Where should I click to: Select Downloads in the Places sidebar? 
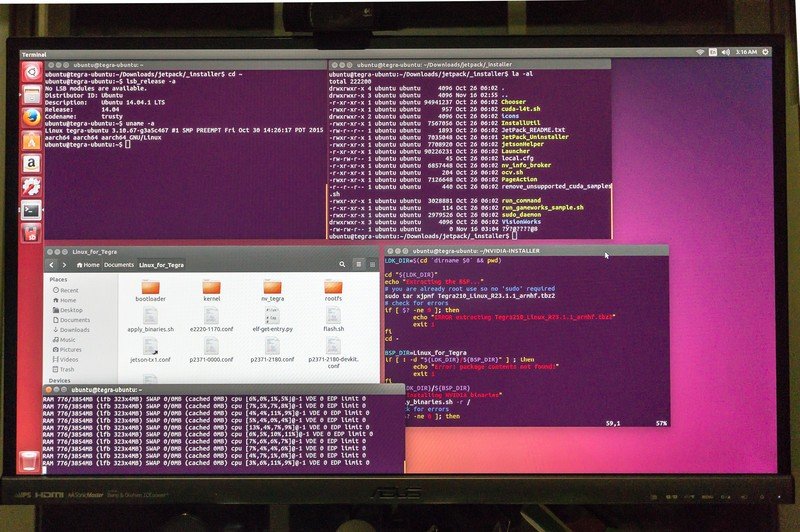coord(71,330)
